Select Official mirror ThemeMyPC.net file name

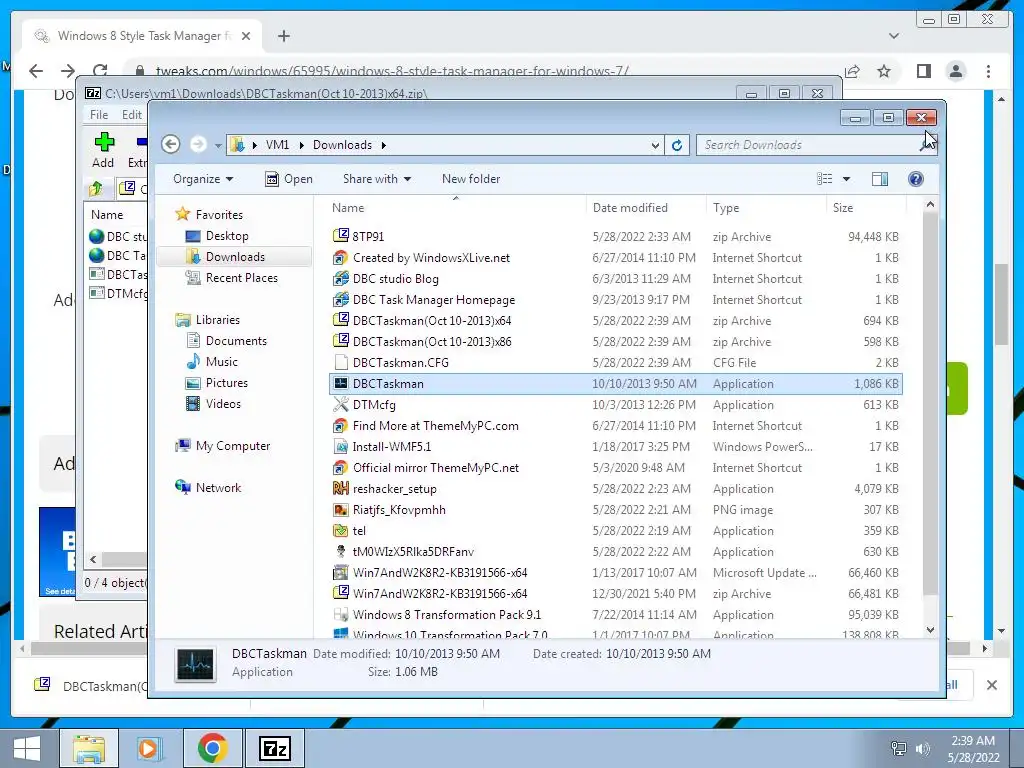pyautogui.click(x=436, y=468)
